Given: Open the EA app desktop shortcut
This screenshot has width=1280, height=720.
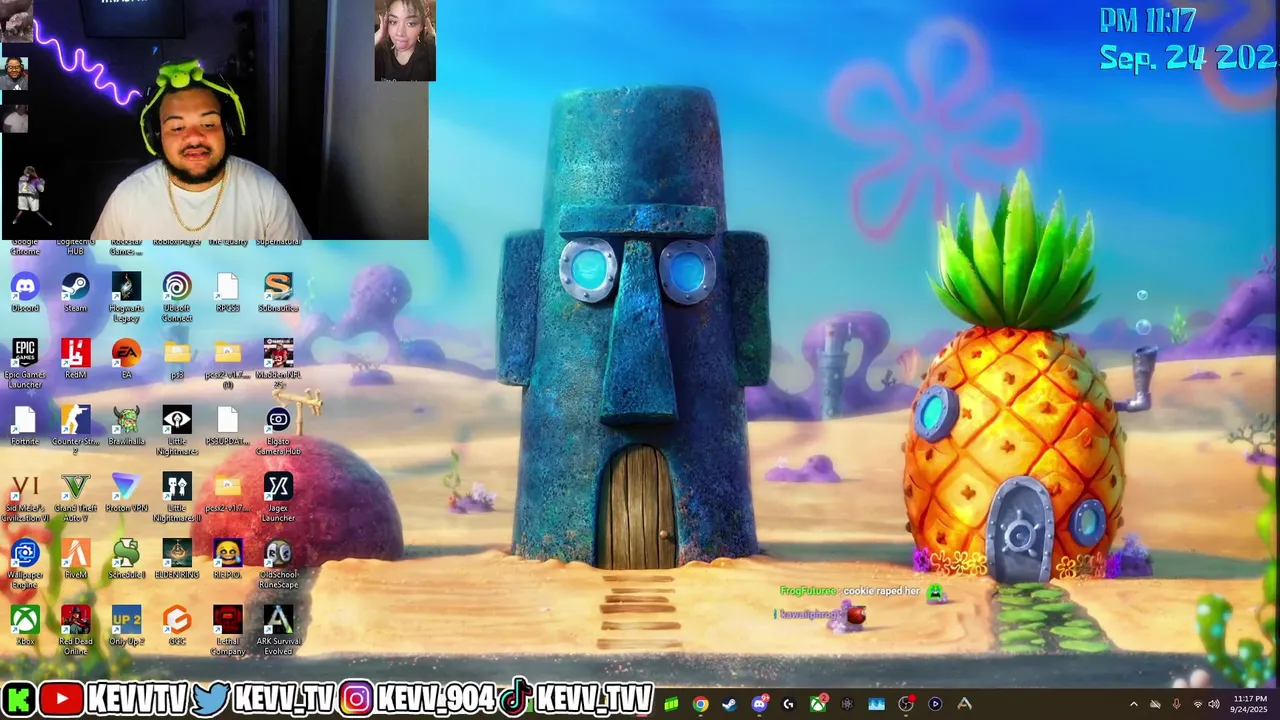Looking at the screenshot, I should [126, 359].
